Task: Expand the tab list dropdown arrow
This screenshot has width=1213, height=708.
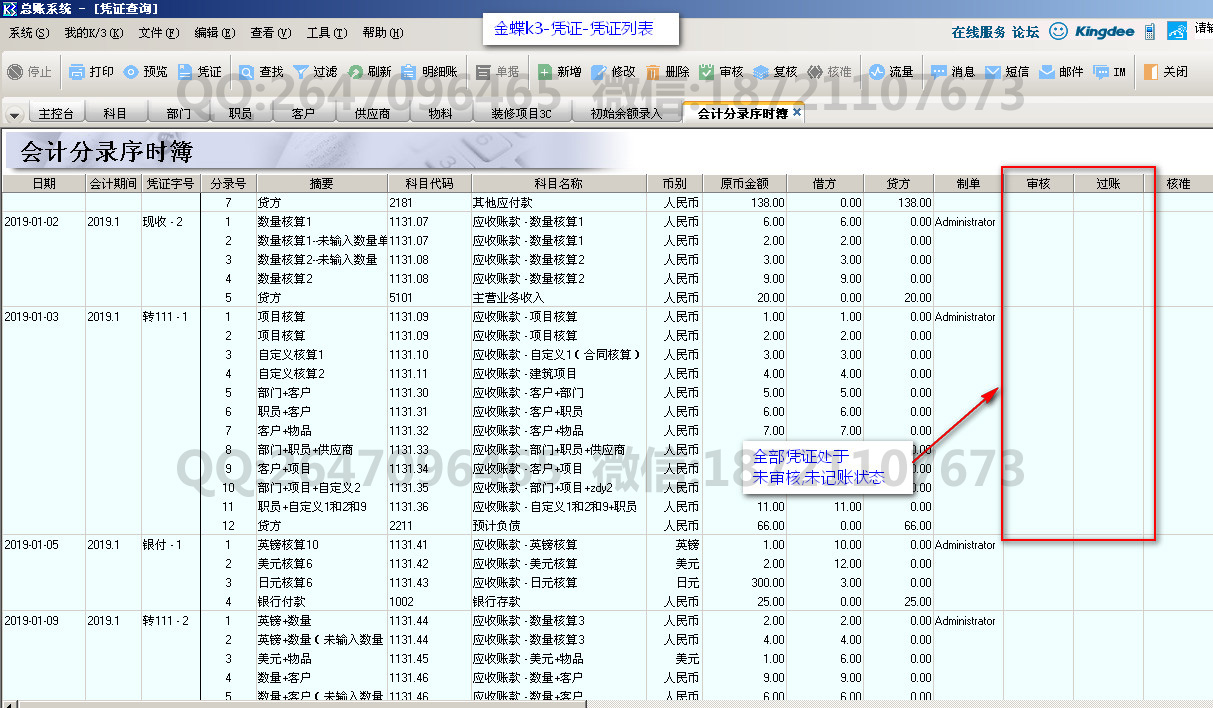Action: (14, 114)
